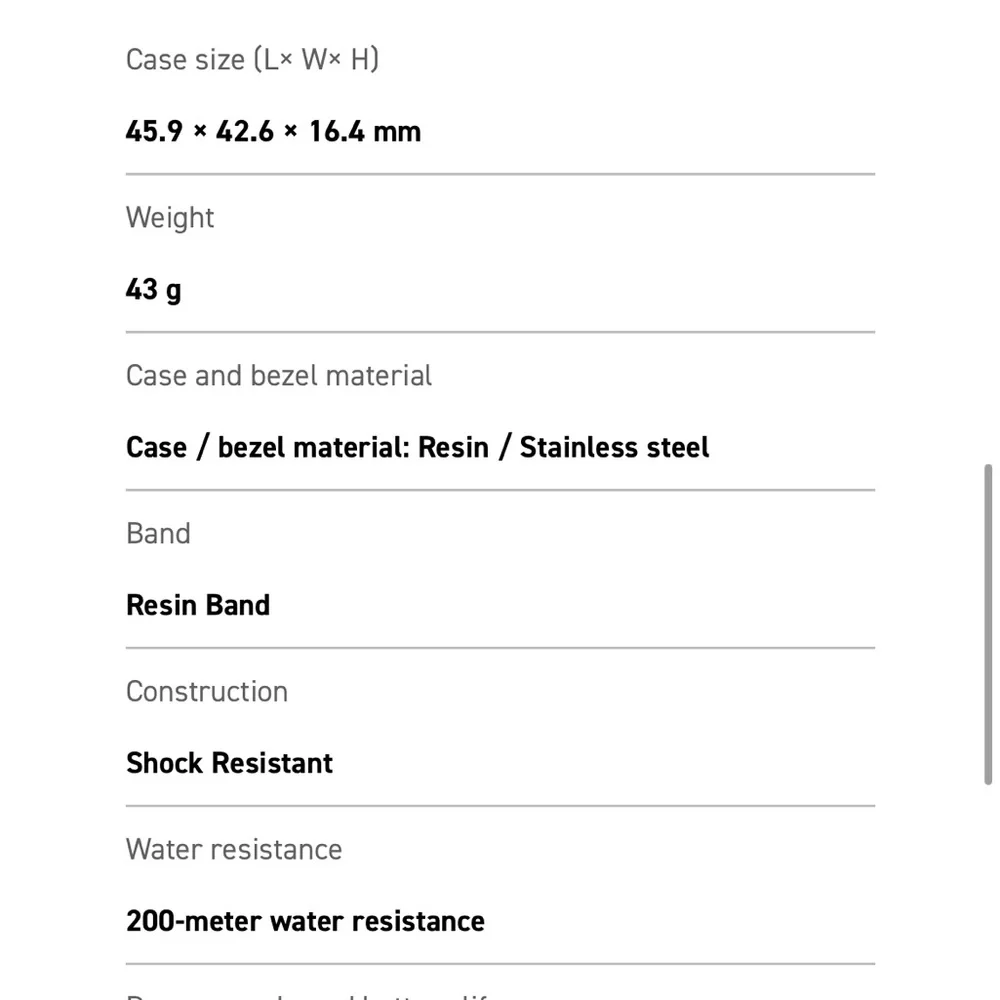Click the 'Weight' spec label
Screen dimensions: 1000x1000
(170, 218)
